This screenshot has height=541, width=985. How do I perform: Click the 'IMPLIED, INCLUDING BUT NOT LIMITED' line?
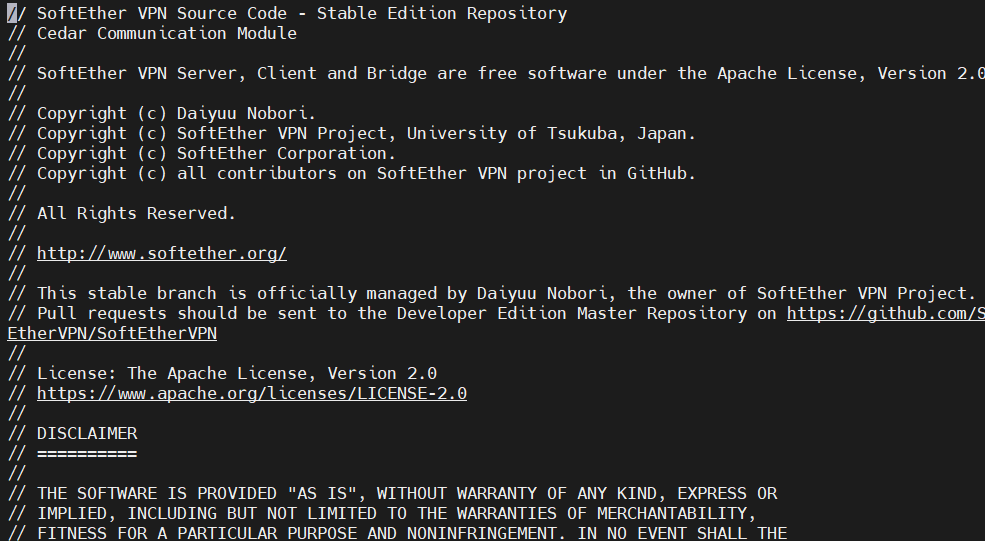coord(382,513)
